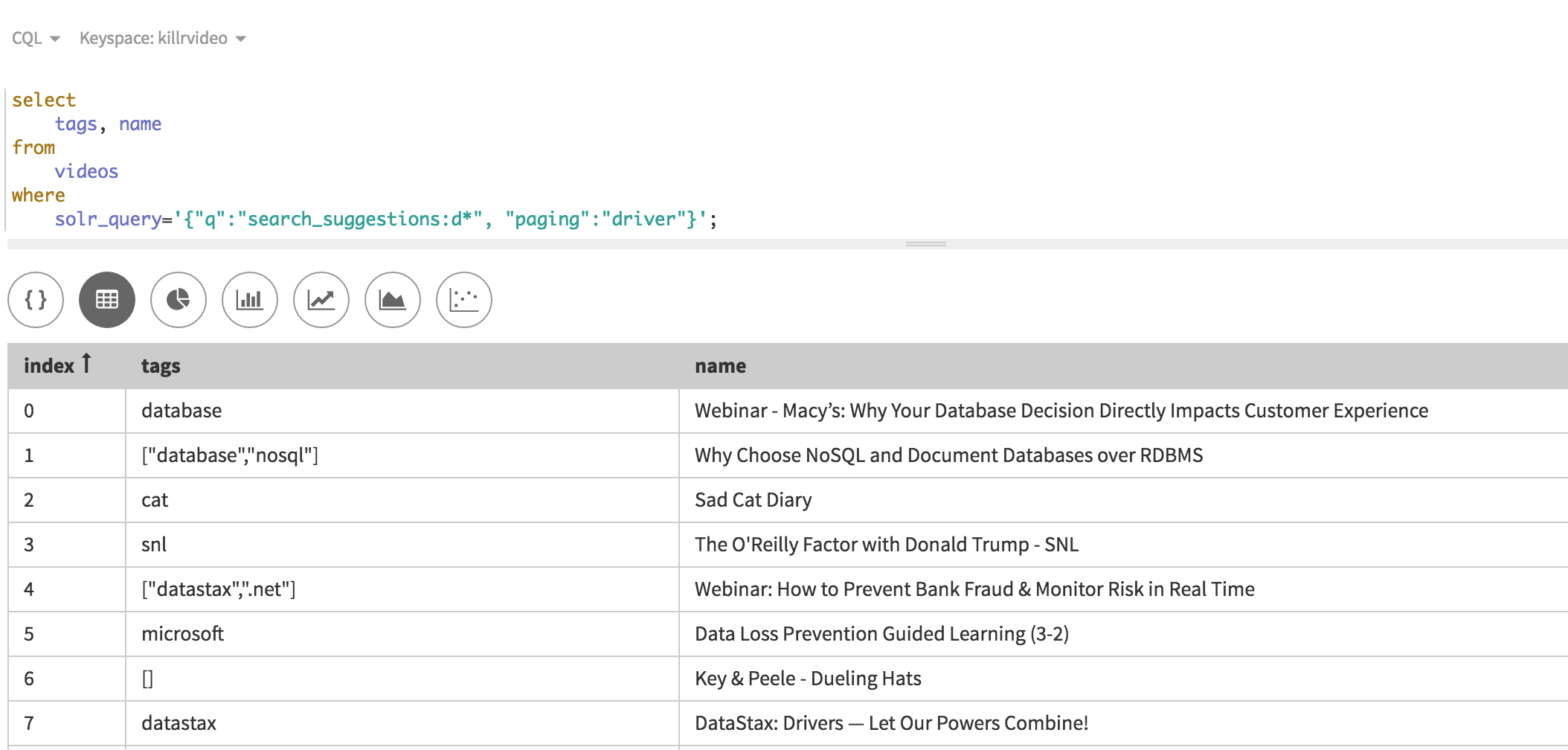This screenshot has width=1568, height=750.
Task: Switch to raw JSON view icon
Action: click(x=36, y=300)
